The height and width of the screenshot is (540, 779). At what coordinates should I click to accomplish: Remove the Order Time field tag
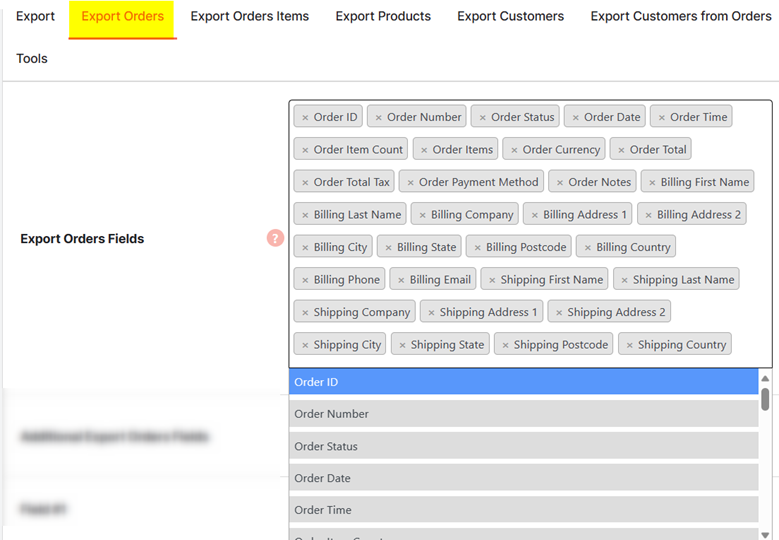pos(662,118)
